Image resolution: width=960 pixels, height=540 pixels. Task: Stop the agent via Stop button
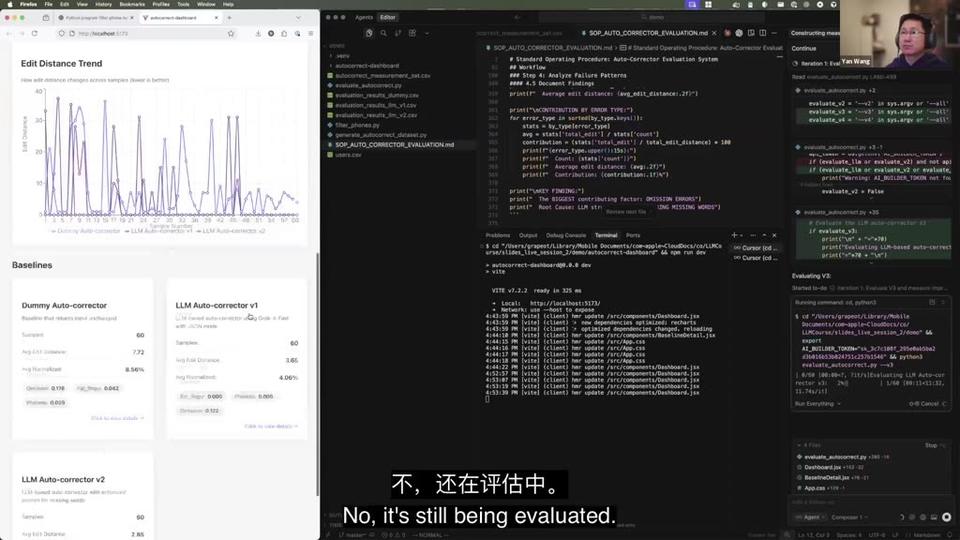point(935,445)
